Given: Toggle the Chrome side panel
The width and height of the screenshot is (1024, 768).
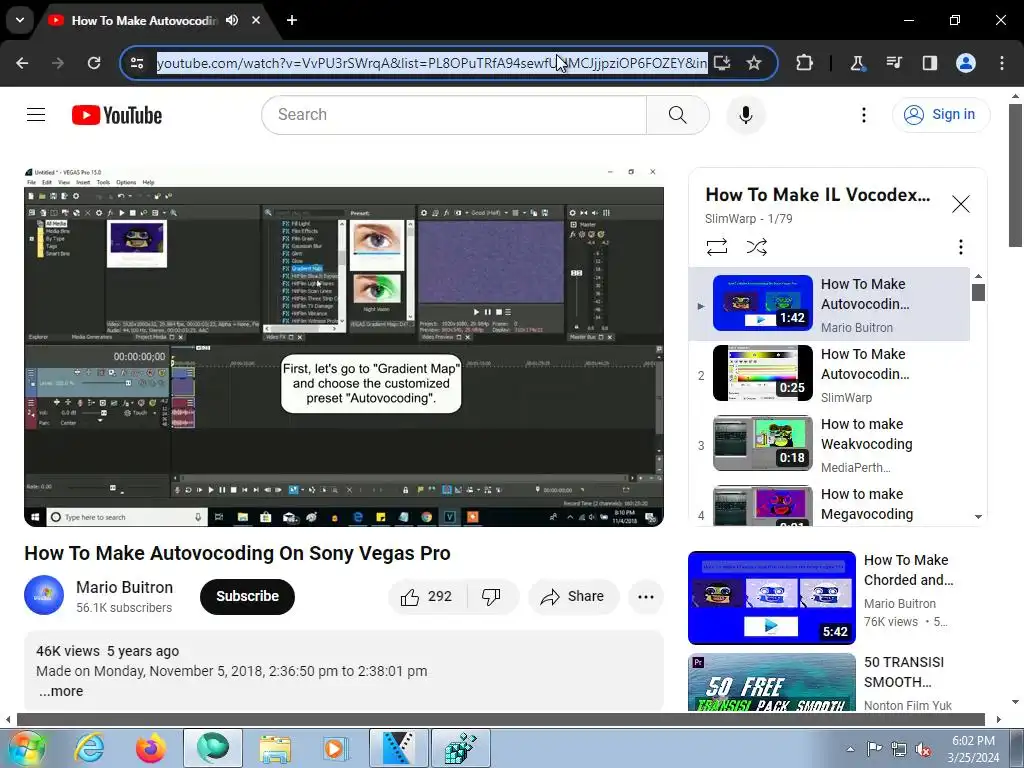Looking at the screenshot, I should [x=930, y=63].
